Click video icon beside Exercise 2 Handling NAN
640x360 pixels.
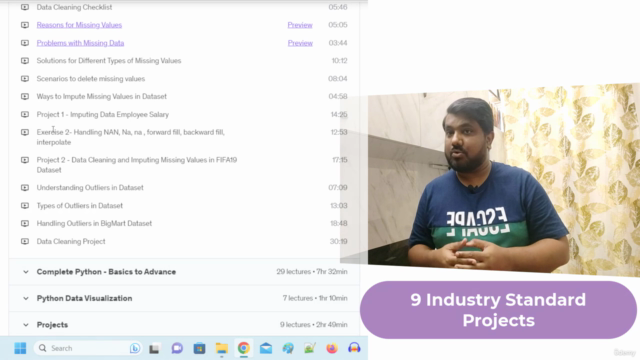pos(25,132)
